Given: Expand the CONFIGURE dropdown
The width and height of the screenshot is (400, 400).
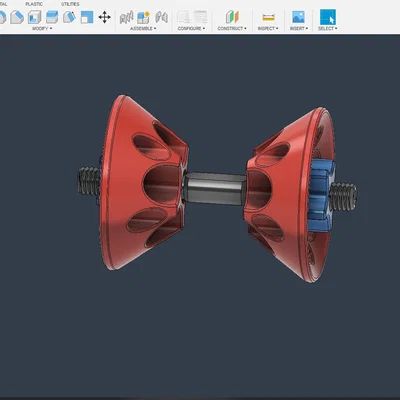Looking at the screenshot, I should [191, 29].
